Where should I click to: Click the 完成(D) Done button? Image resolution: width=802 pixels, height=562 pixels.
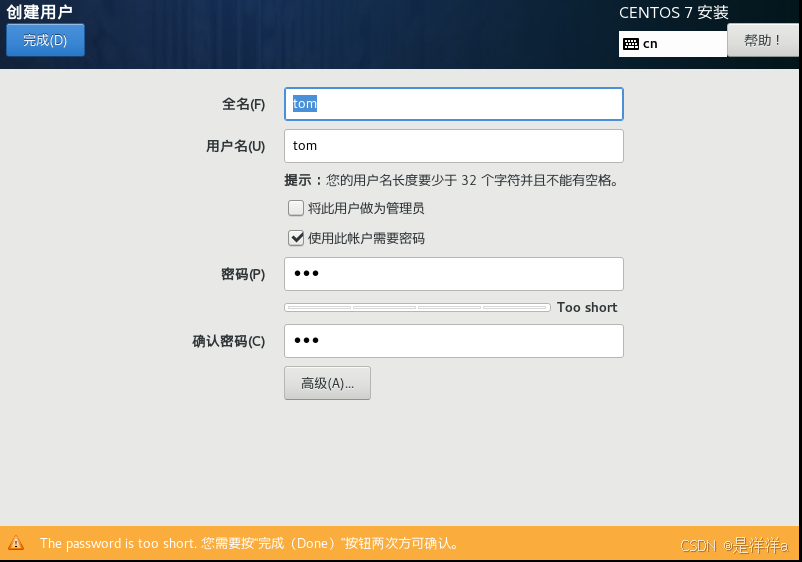tap(45, 40)
